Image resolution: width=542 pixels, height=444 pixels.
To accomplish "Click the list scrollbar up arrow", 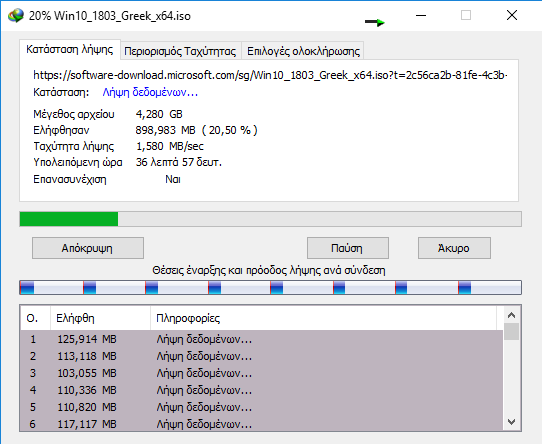I will pyautogui.click(x=512, y=315).
